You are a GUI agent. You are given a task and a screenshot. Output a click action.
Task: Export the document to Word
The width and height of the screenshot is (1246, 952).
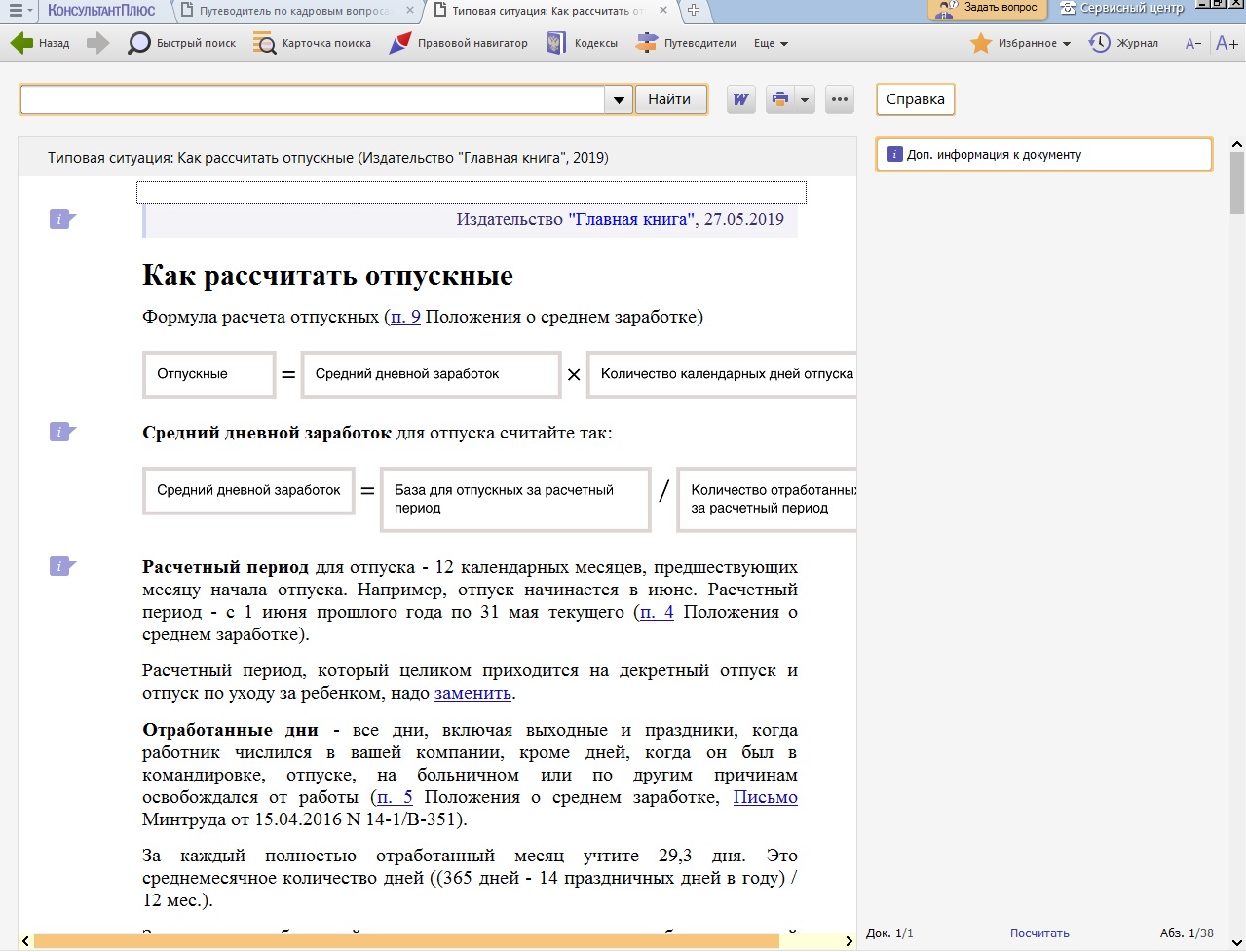[x=741, y=99]
